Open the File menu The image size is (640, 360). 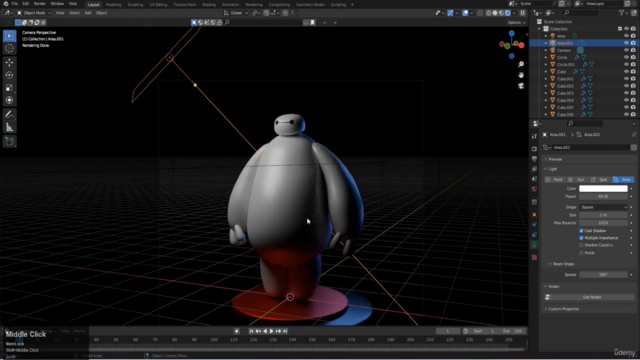click(15, 4)
